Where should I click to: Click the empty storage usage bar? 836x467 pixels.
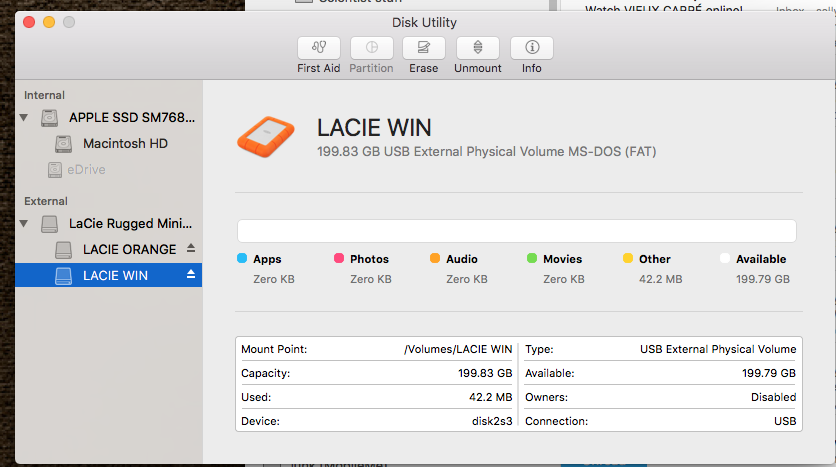point(517,231)
